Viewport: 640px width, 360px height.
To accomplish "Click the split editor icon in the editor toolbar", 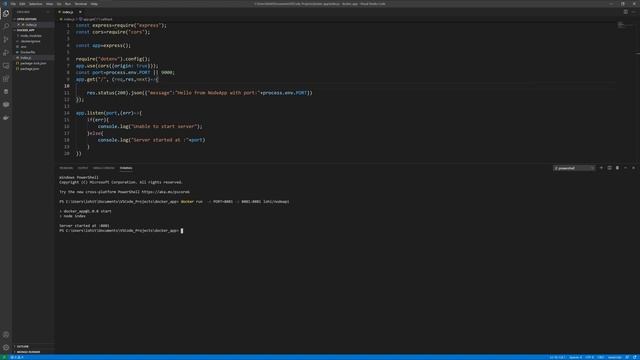I will click(x=626, y=12).
